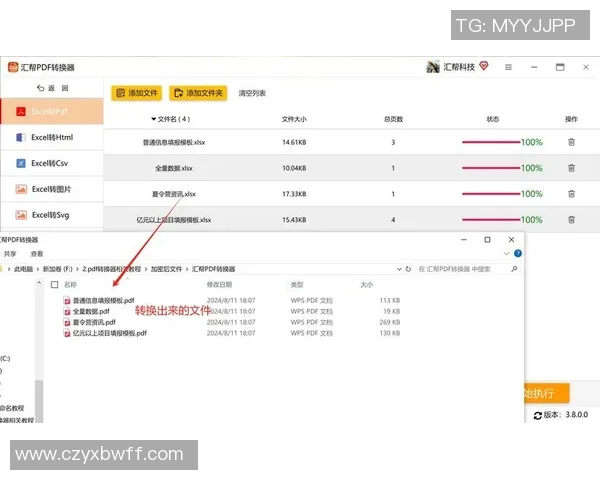Click the Excel转Html book icon
The height and width of the screenshot is (480, 600).
(x=21, y=137)
